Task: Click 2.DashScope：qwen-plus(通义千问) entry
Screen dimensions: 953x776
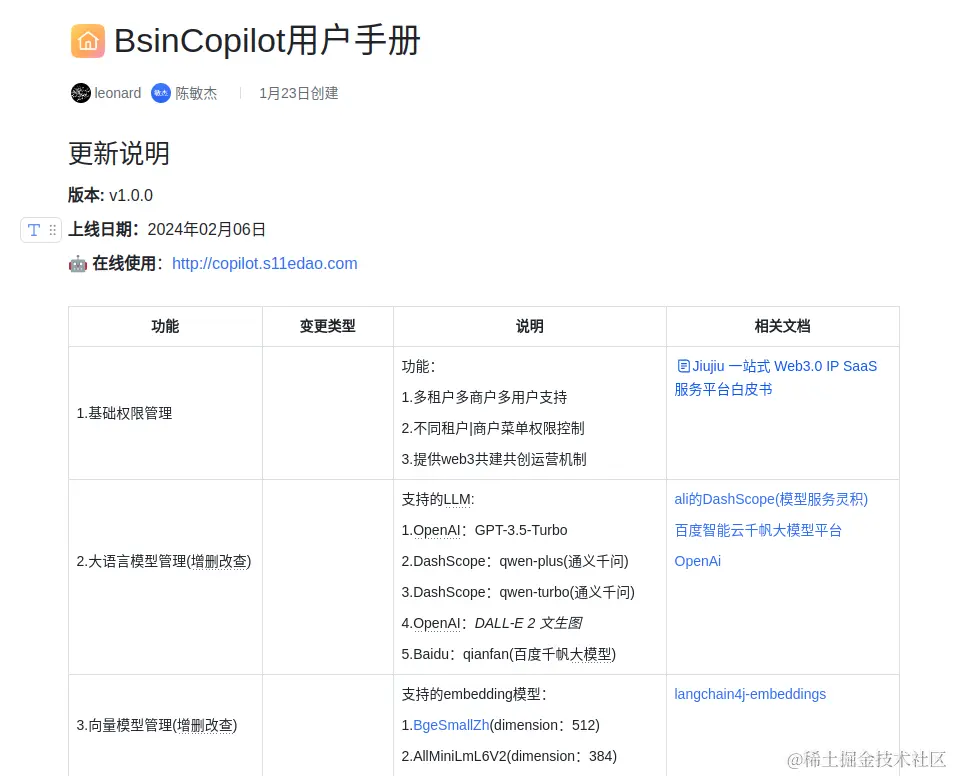Action: (515, 561)
